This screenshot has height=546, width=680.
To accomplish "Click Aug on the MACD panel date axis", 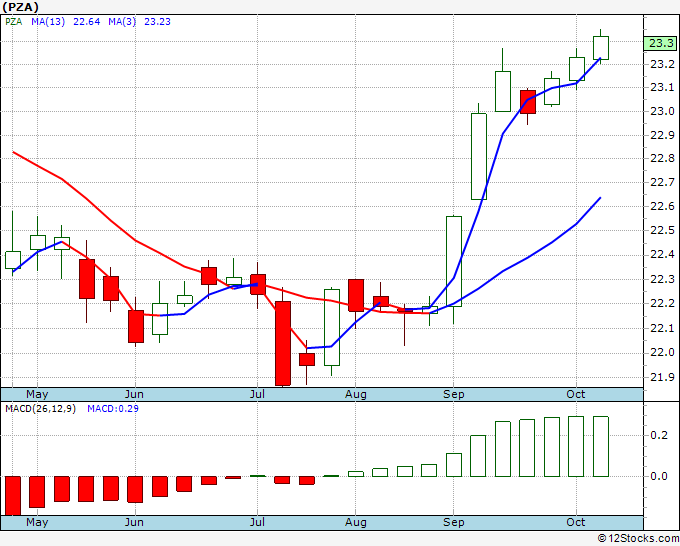I will [x=356, y=522].
